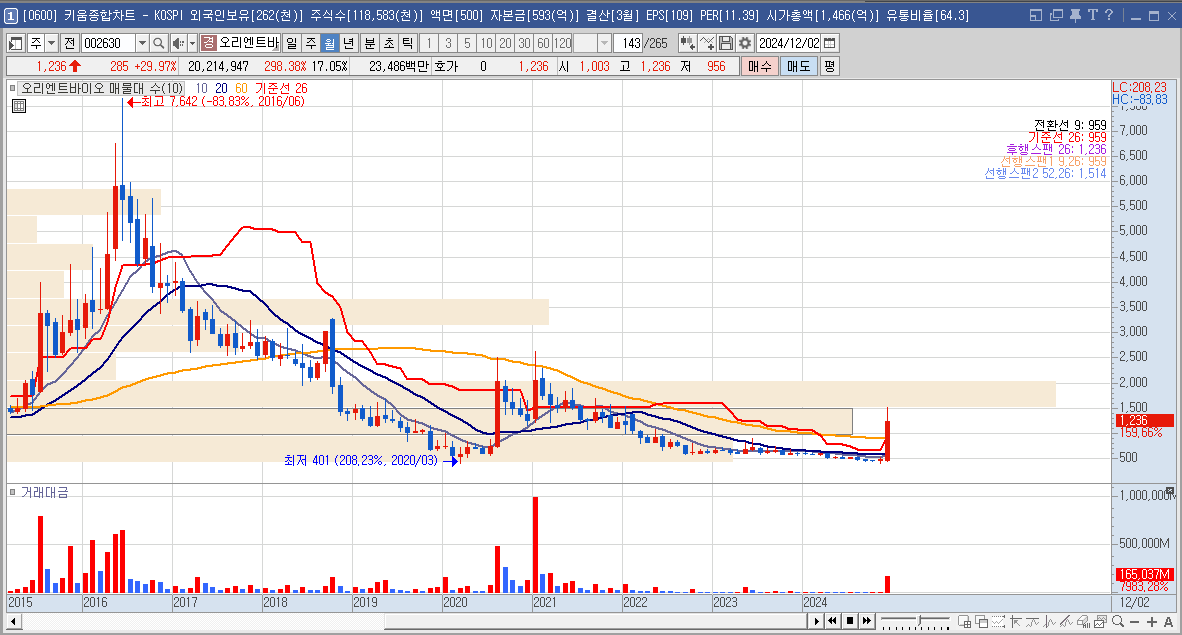Select the 초 second period toggle
1182x635 pixels.
pyautogui.click(x=389, y=44)
